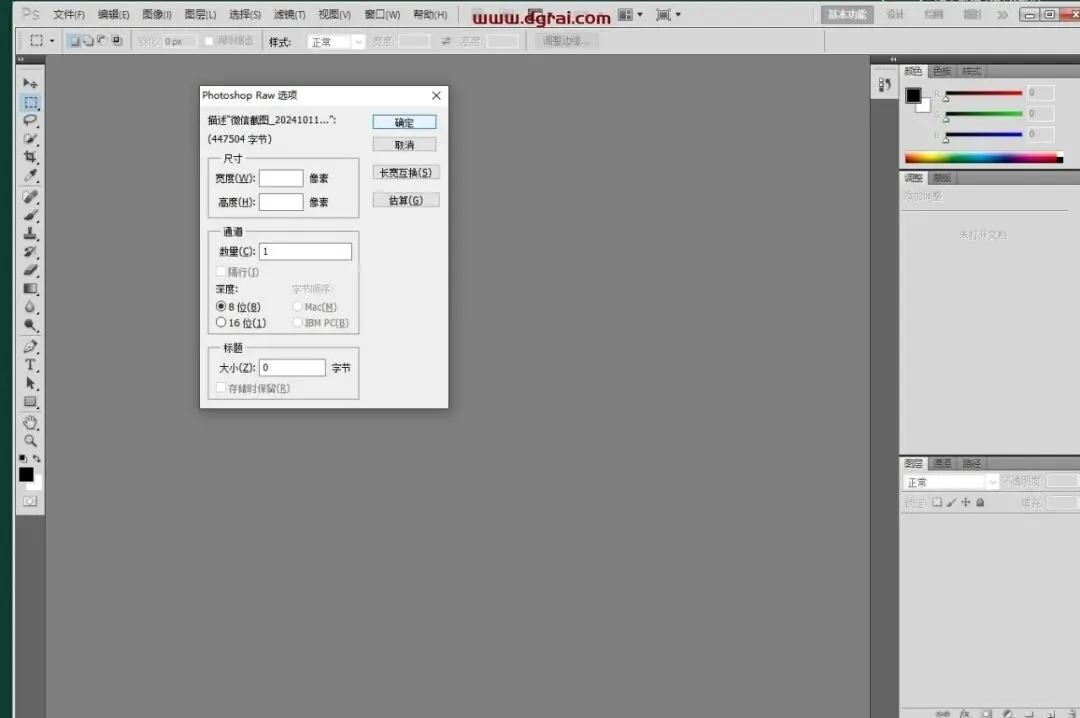Image resolution: width=1080 pixels, height=718 pixels.
Task: Click the toolbox foreground color swatch
Action: (x=25, y=474)
